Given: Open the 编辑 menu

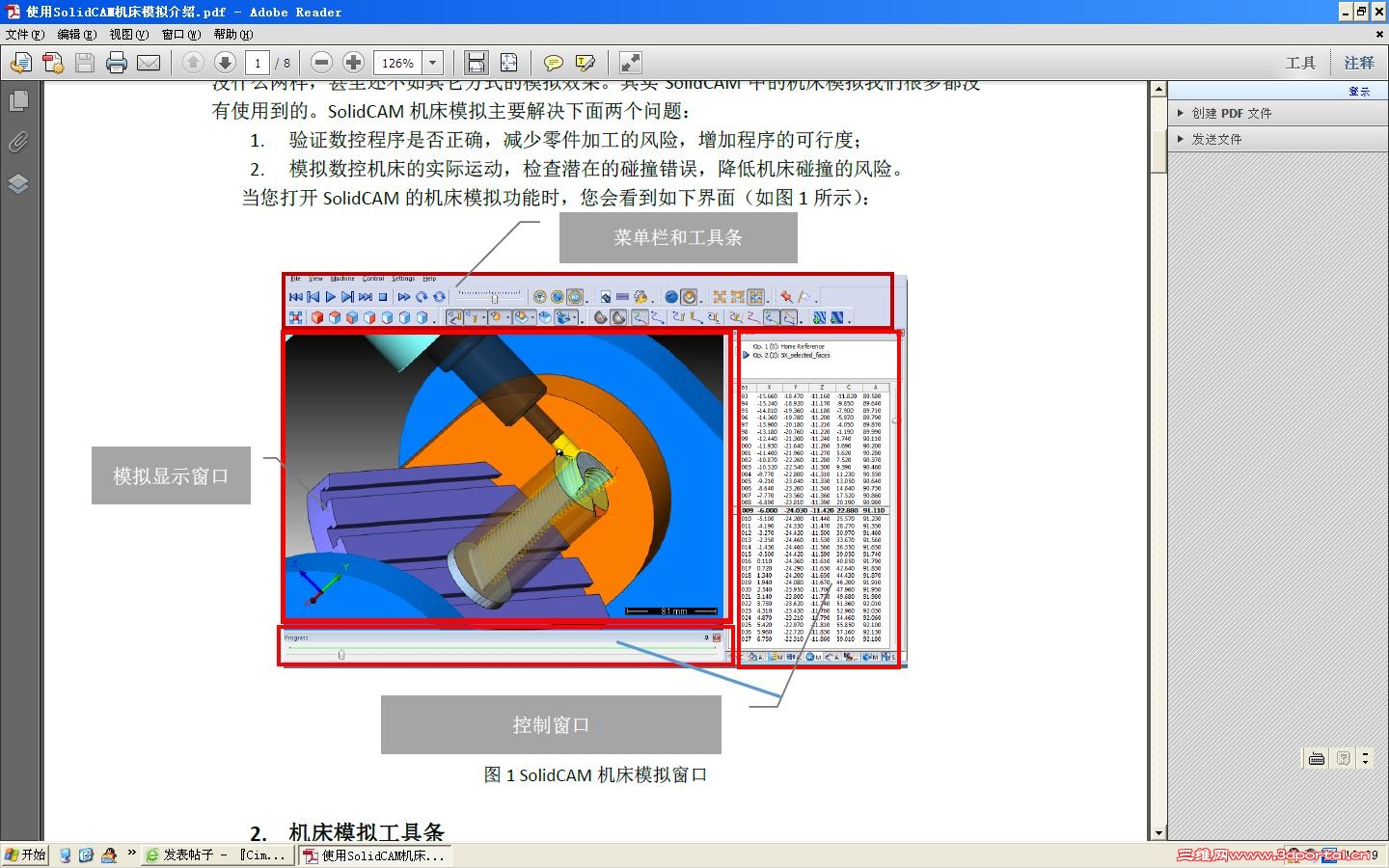Looking at the screenshot, I should tap(77, 35).
